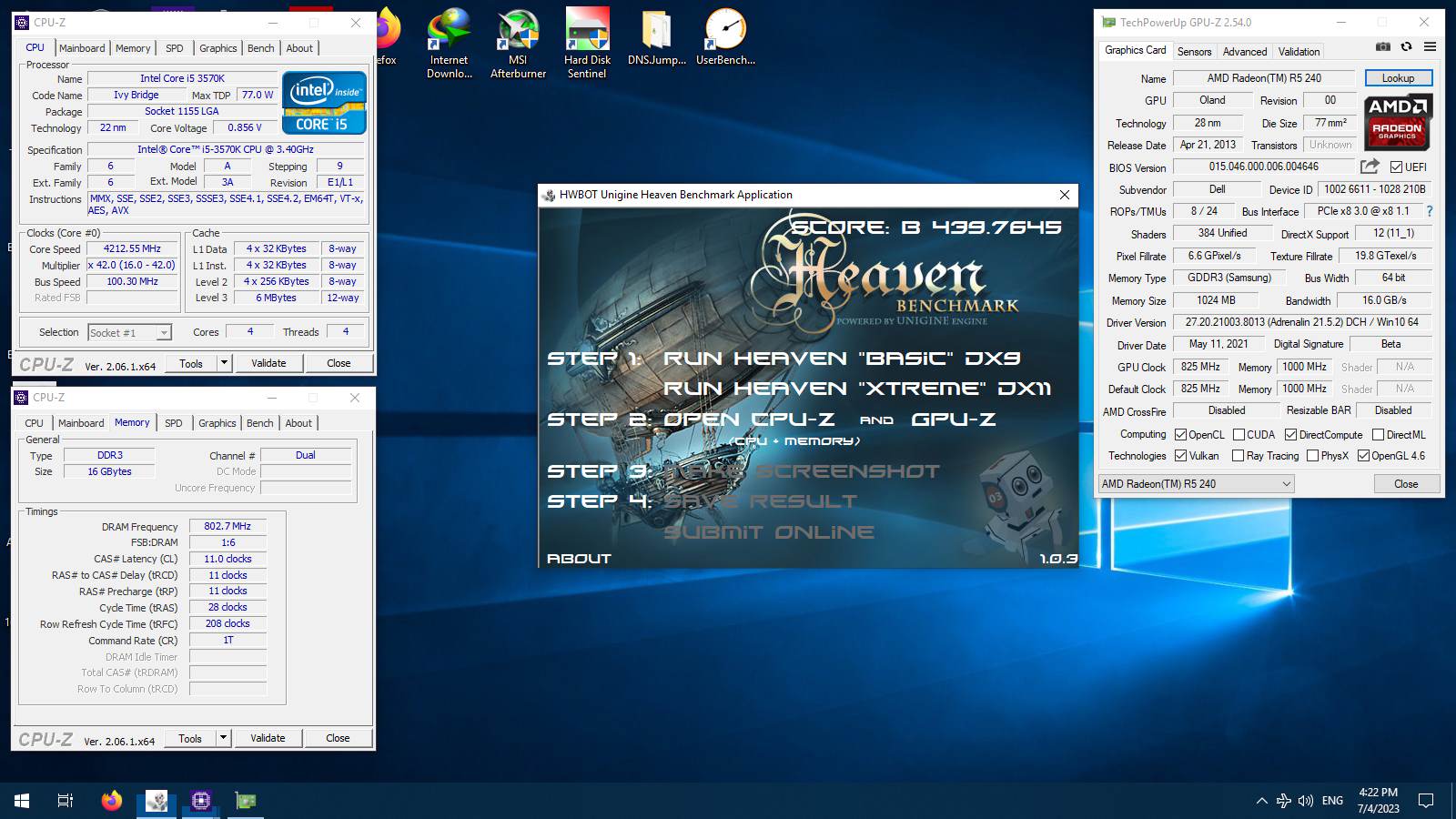Toggle the PhysX checkbox
The width and height of the screenshot is (1456, 819).
pyautogui.click(x=1312, y=456)
